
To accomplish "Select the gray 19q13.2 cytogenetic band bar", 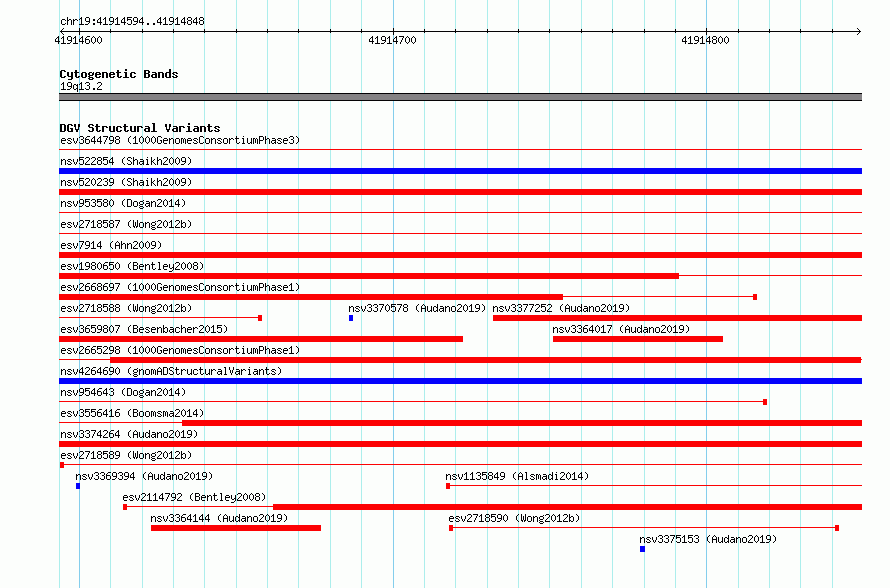I will [460, 97].
